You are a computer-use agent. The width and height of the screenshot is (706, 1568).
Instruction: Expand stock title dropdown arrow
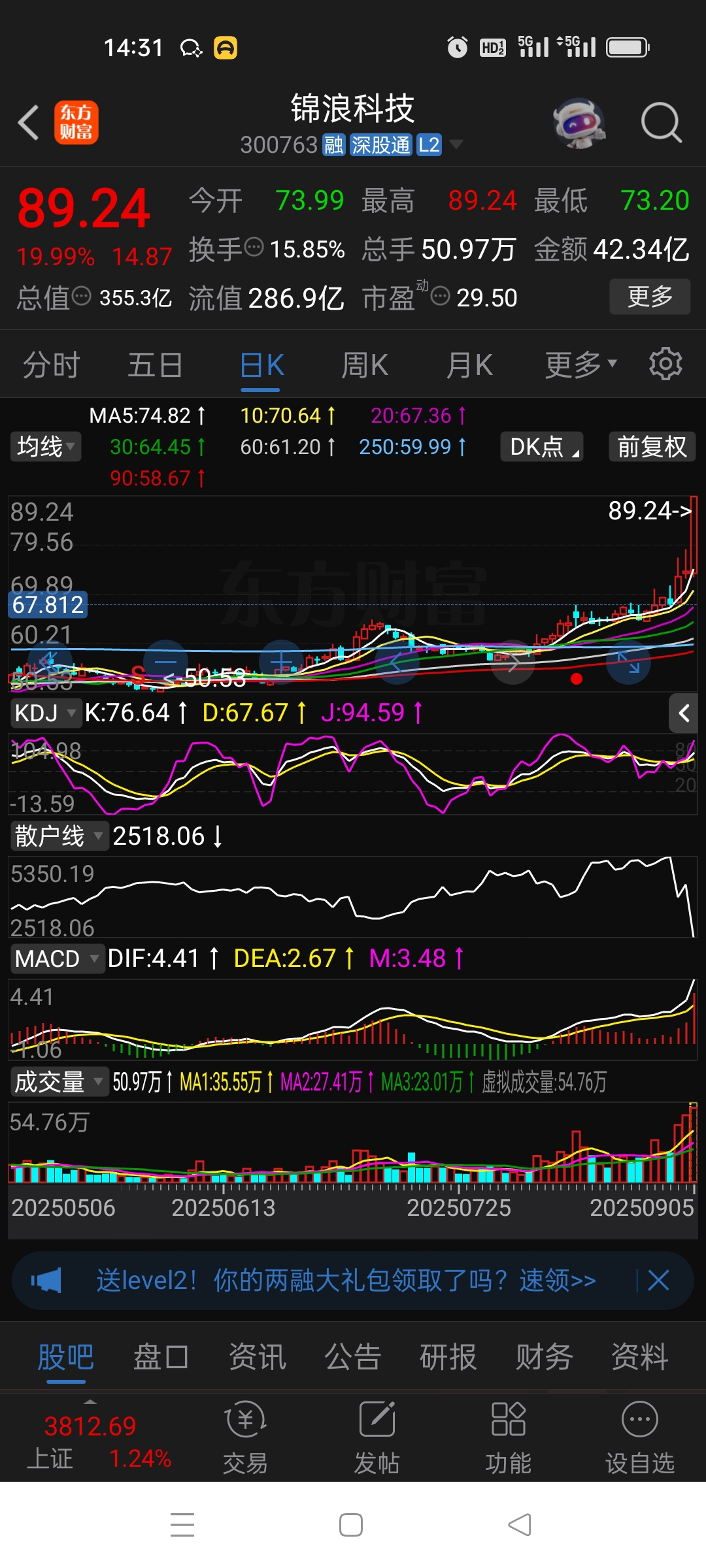click(456, 144)
